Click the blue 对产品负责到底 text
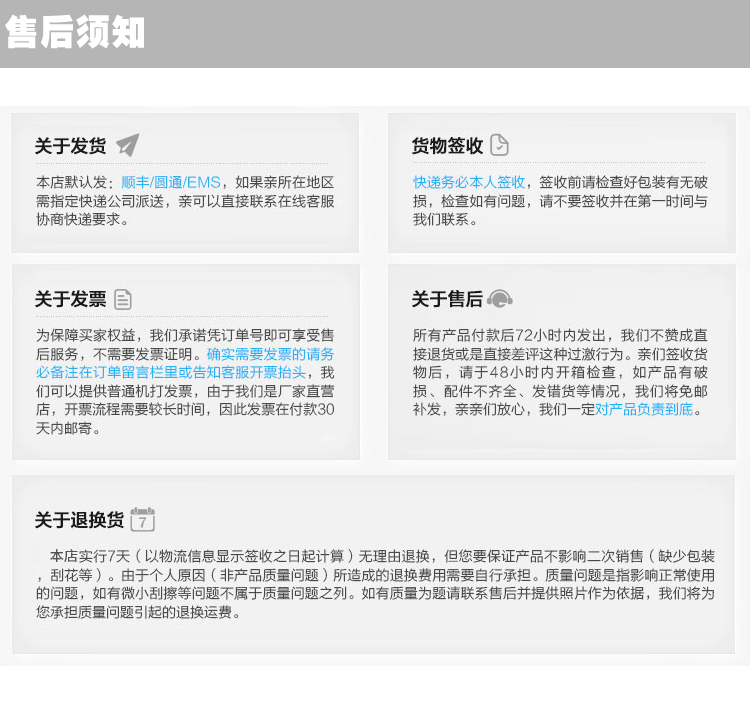 pyautogui.click(x=644, y=409)
